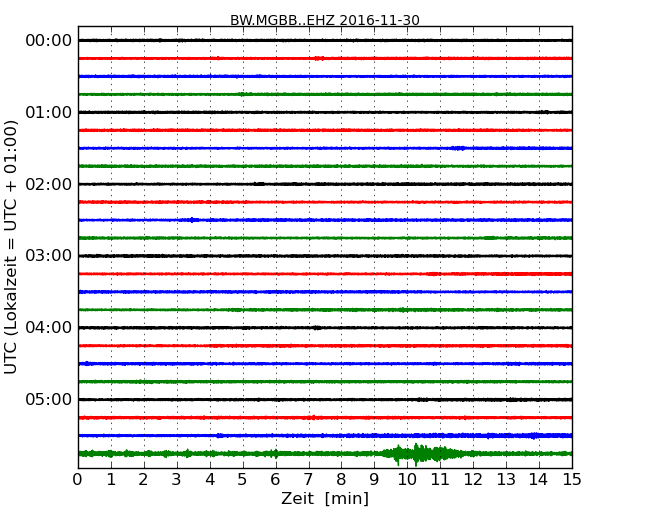Click the black trace at 03:00
The width and height of the screenshot is (650, 520).
325,256
